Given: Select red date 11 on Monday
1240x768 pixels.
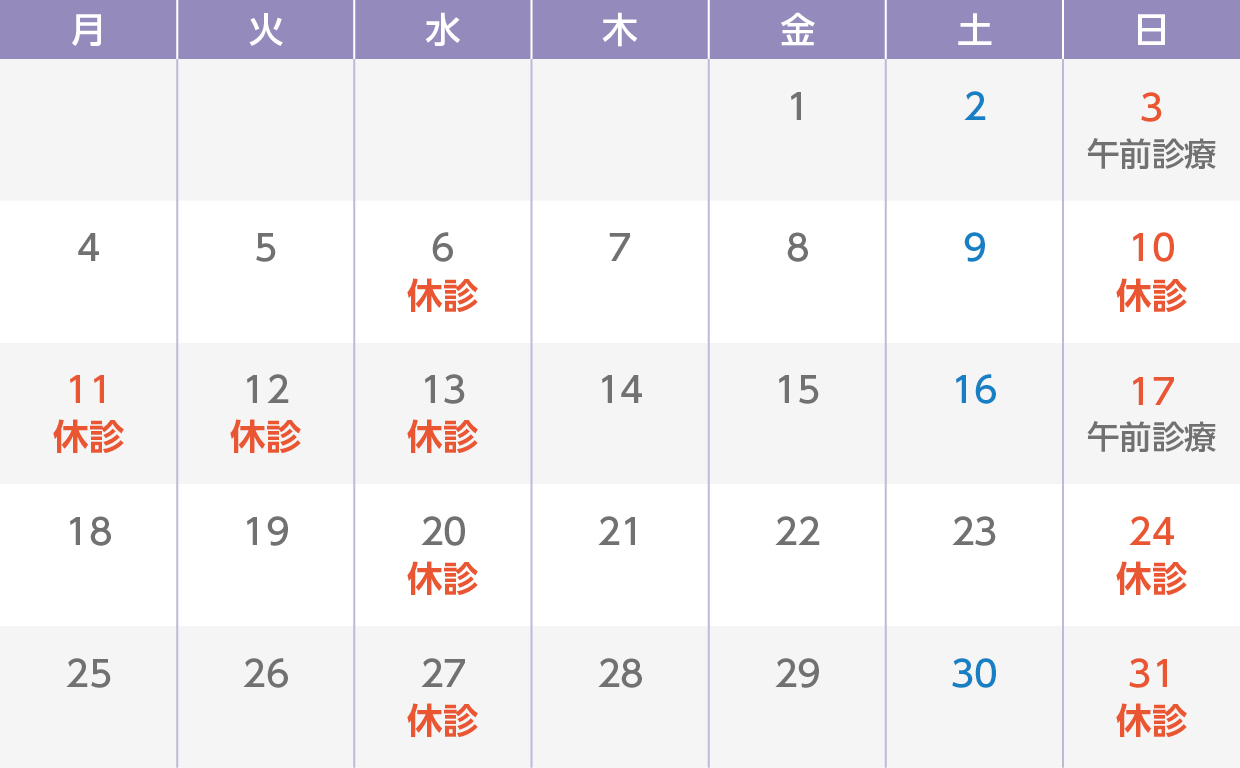Looking at the screenshot, I should click(88, 390).
